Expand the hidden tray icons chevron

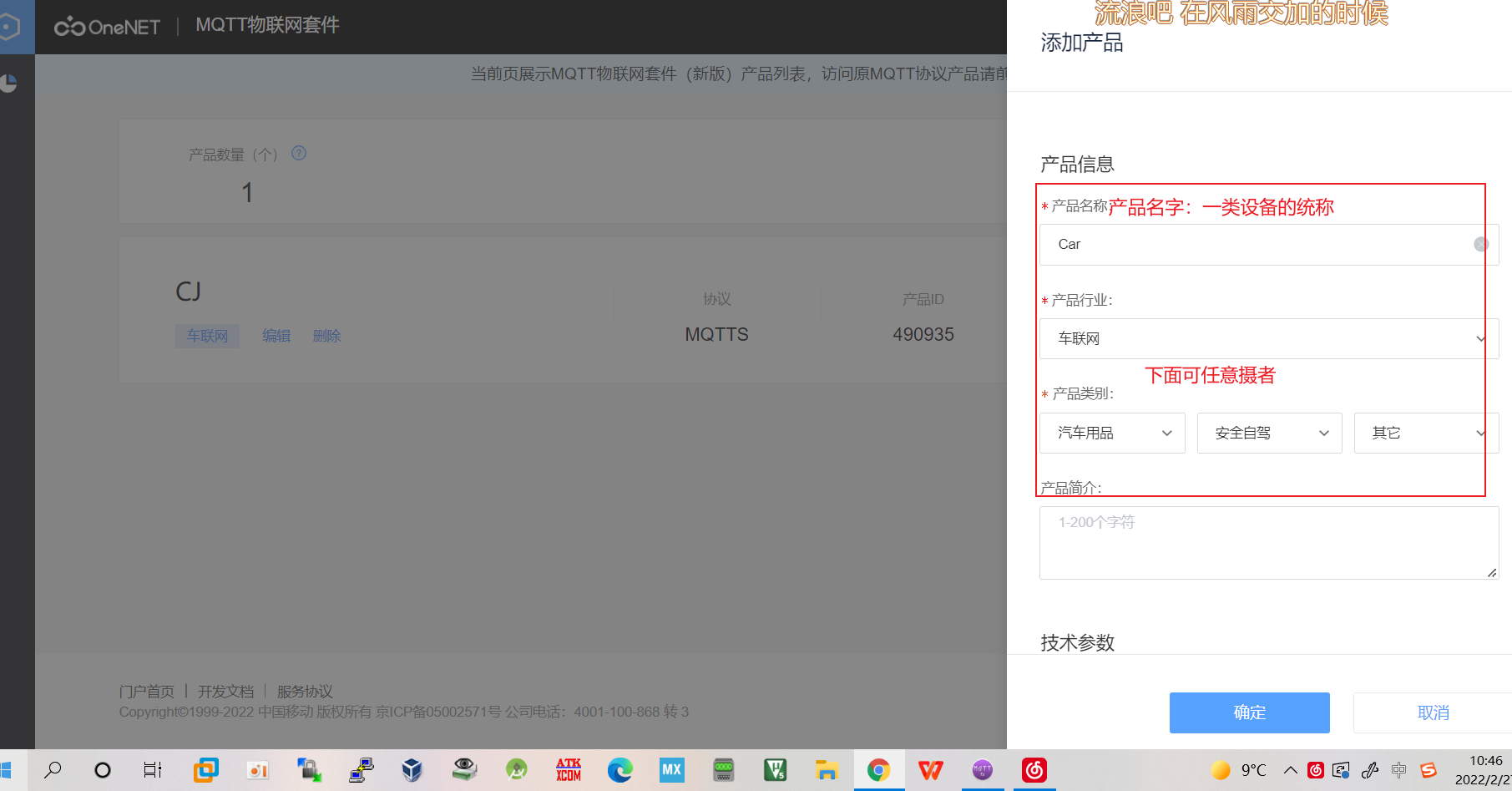[x=1291, y=770]
